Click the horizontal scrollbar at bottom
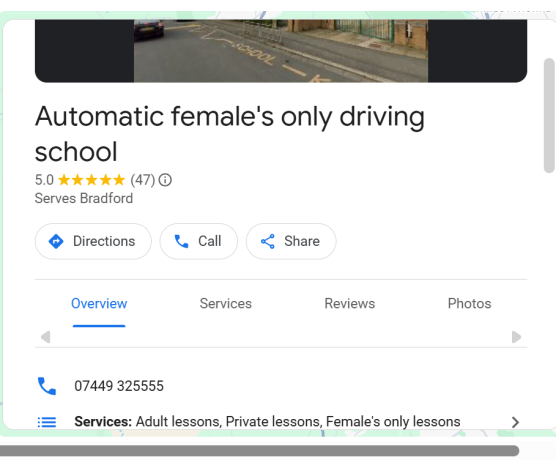The width and height of the screenshot is (556, 460). pos(260,451)
